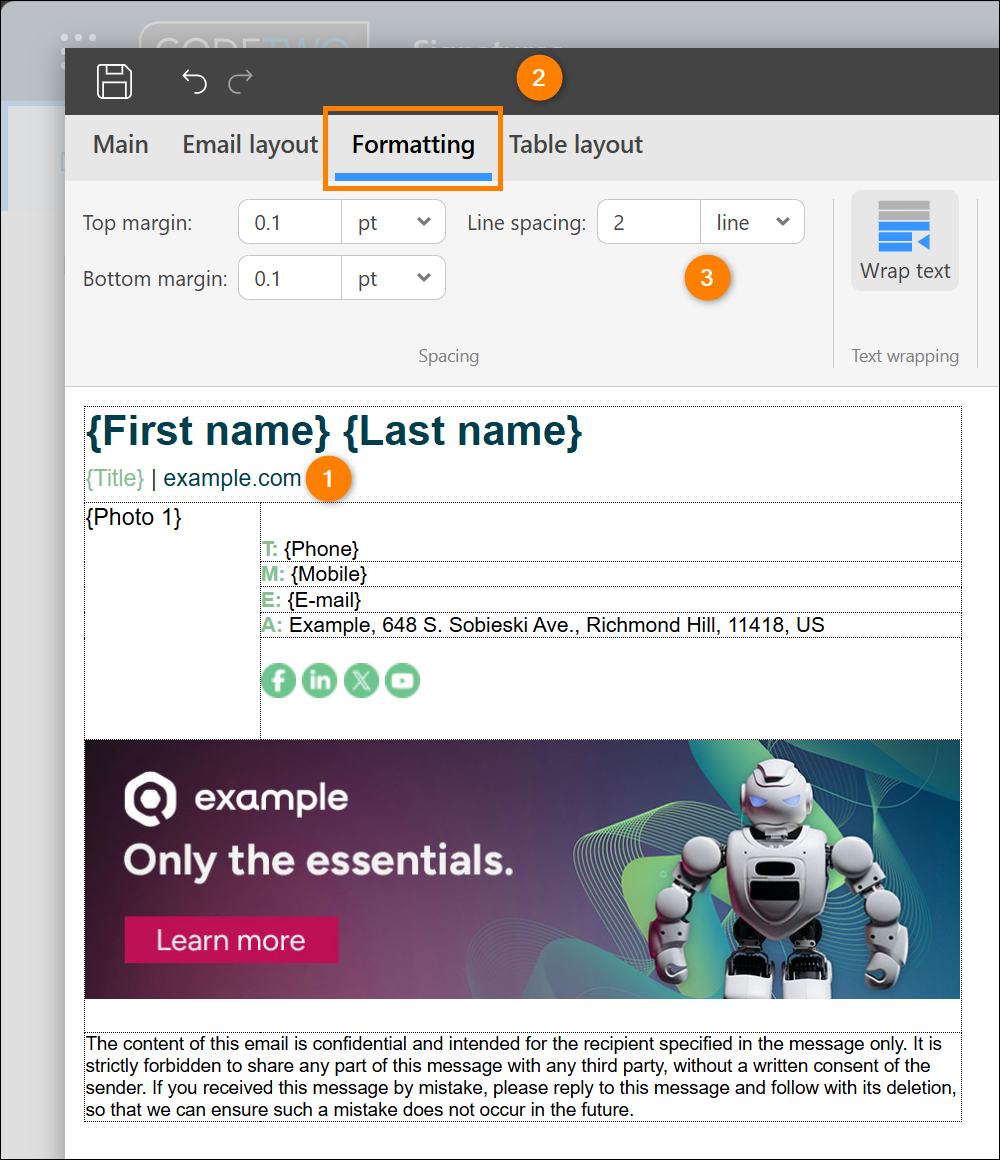Open the Table layout tab

pos(575,144)
